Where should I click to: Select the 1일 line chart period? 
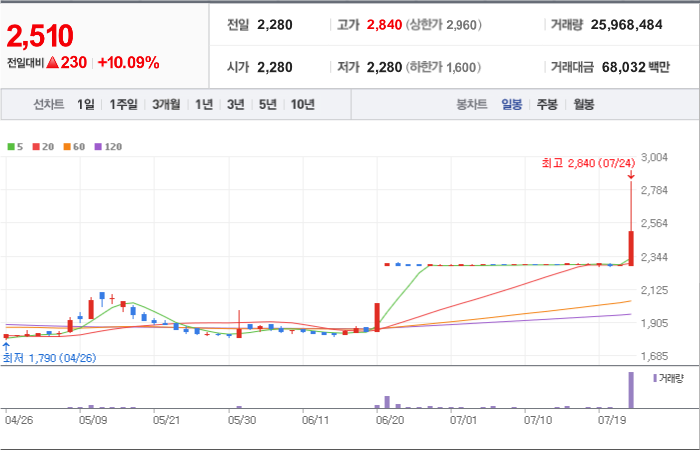click(x=86, y=104)
